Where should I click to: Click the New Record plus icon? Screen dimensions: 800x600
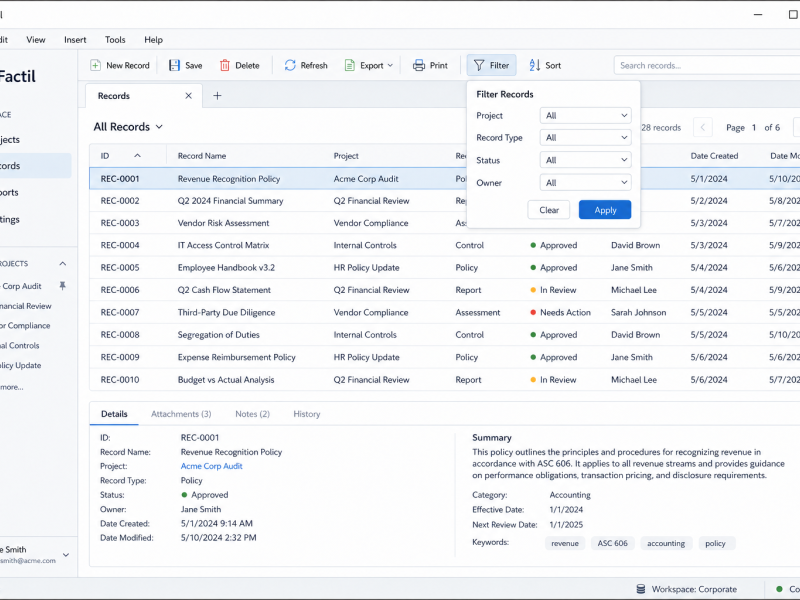point(95,65)
